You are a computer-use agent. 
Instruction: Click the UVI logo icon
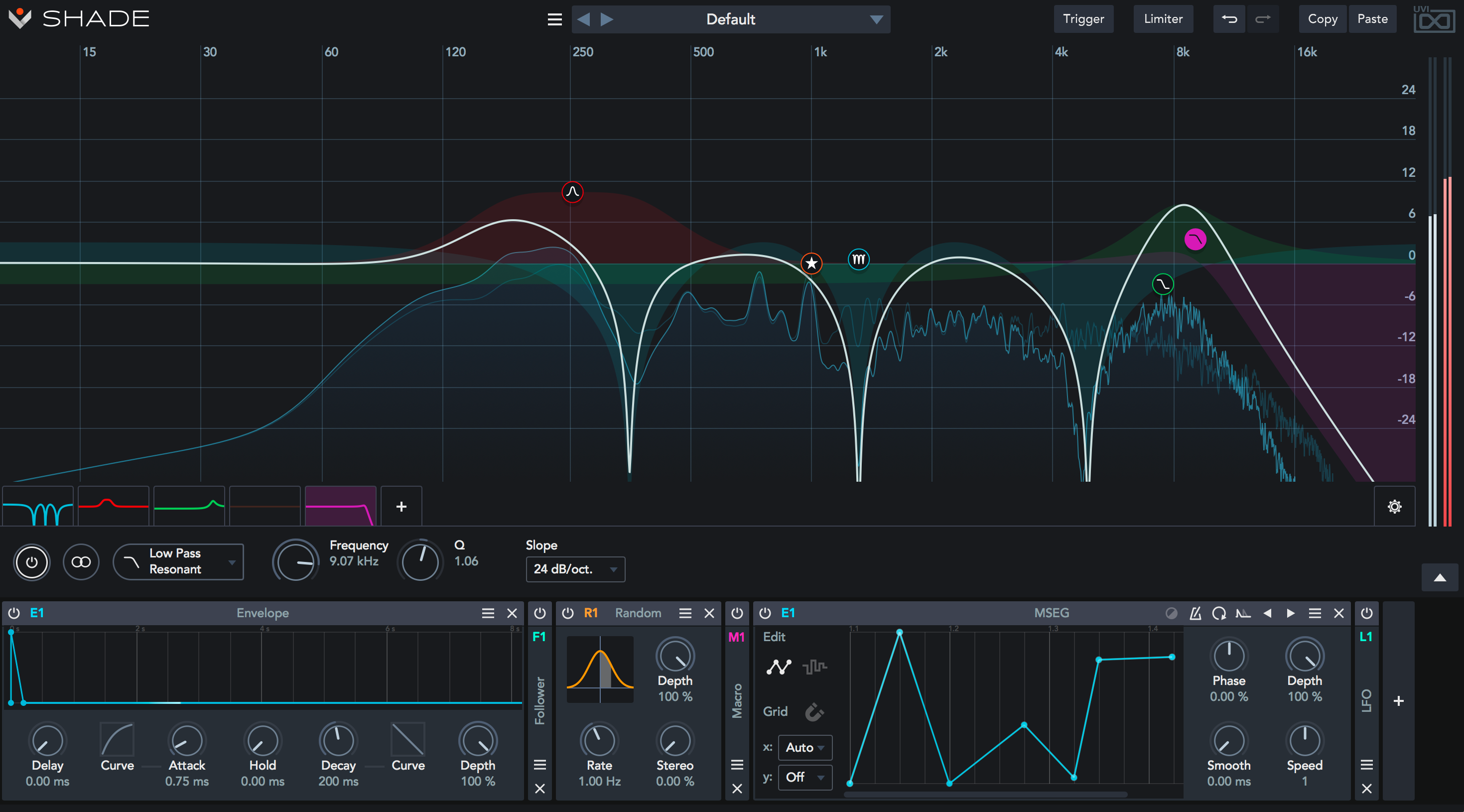point(1434,20)
